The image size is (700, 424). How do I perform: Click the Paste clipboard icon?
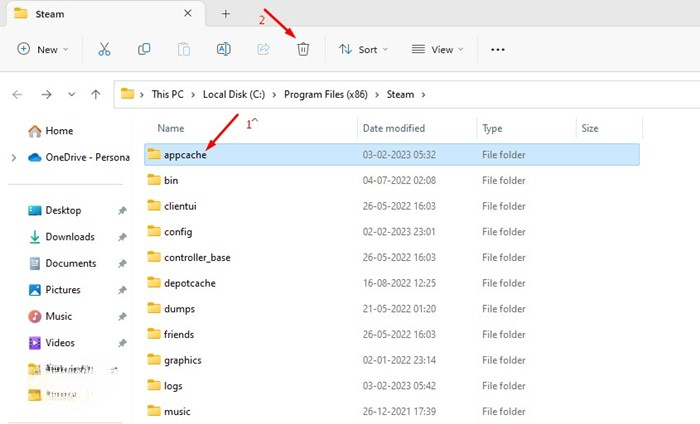[x=183, y=49]
